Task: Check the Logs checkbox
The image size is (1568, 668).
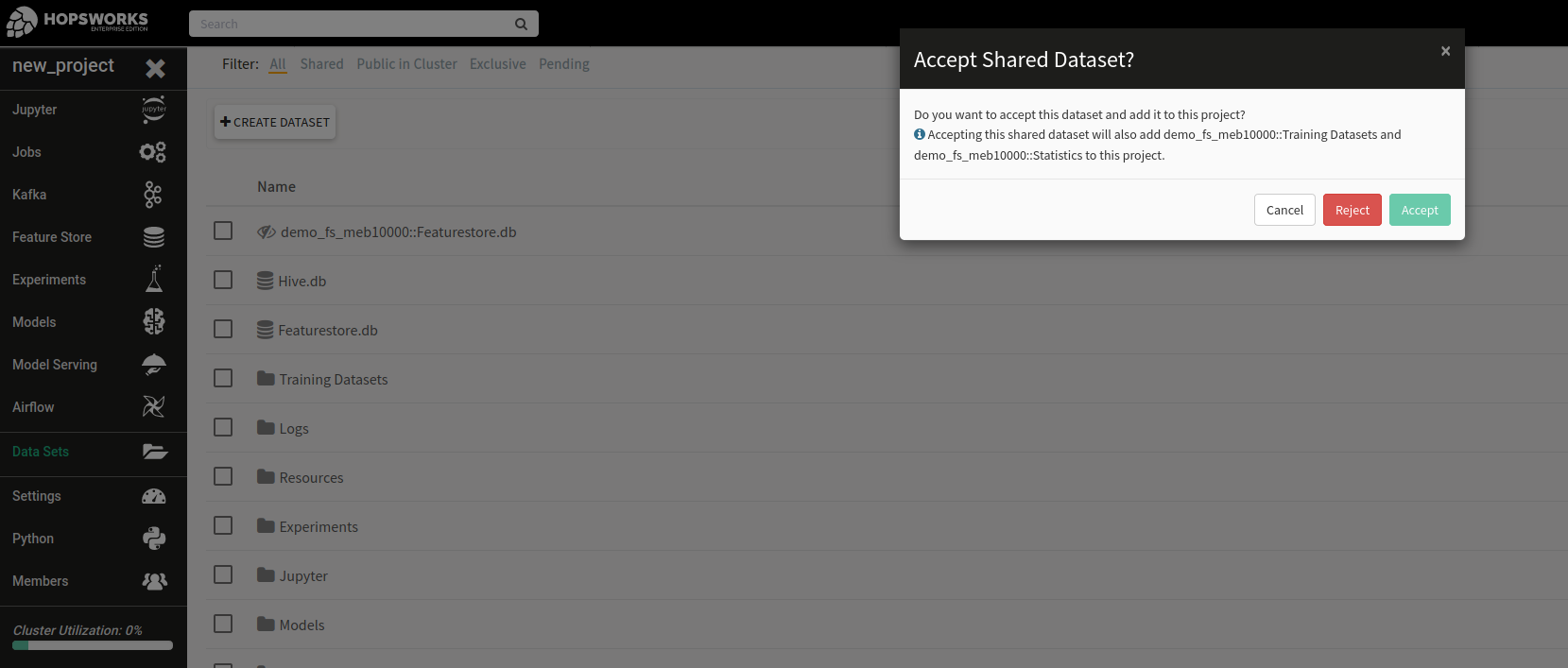Action: [x=223, y=427]
